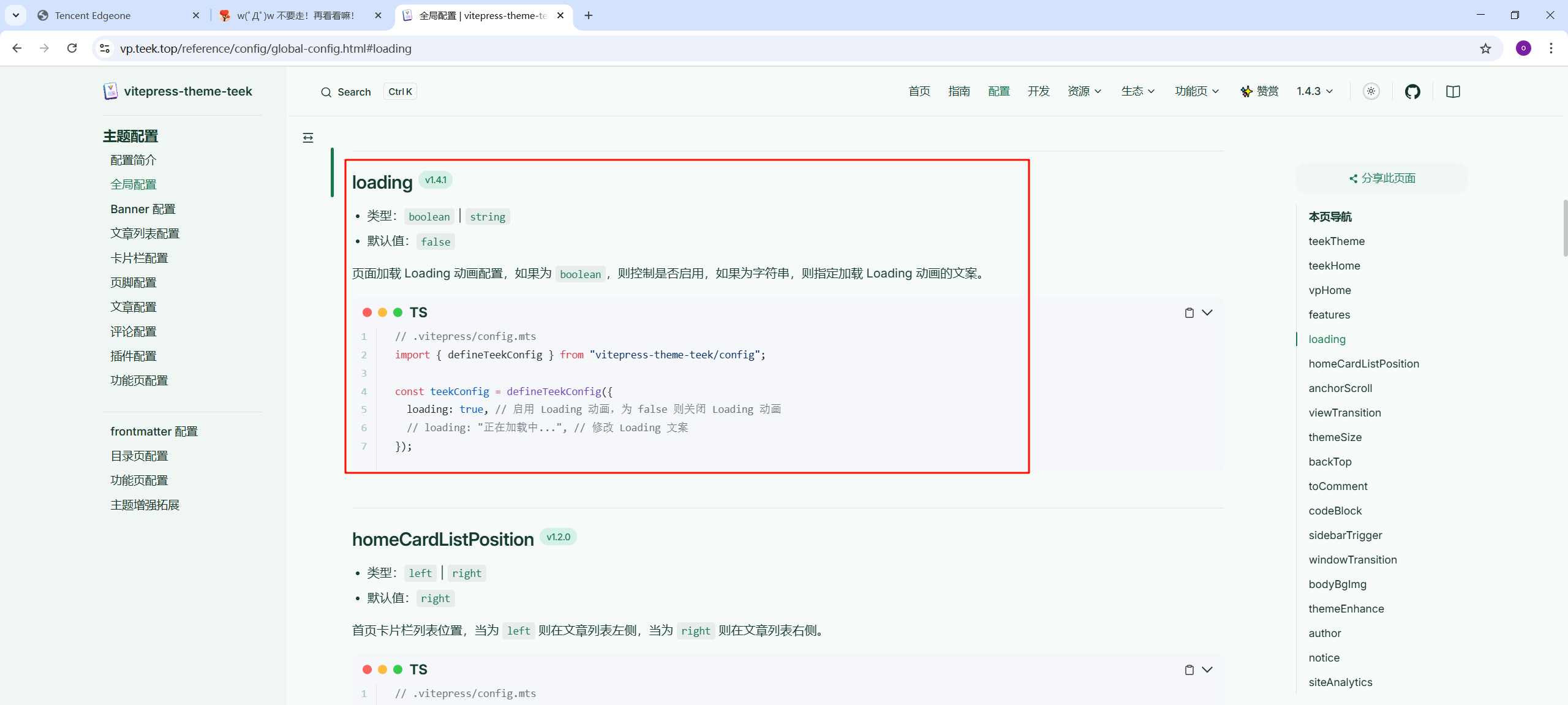
Task: Jump to codeBlock in outline
Action: click(1335, 511)
